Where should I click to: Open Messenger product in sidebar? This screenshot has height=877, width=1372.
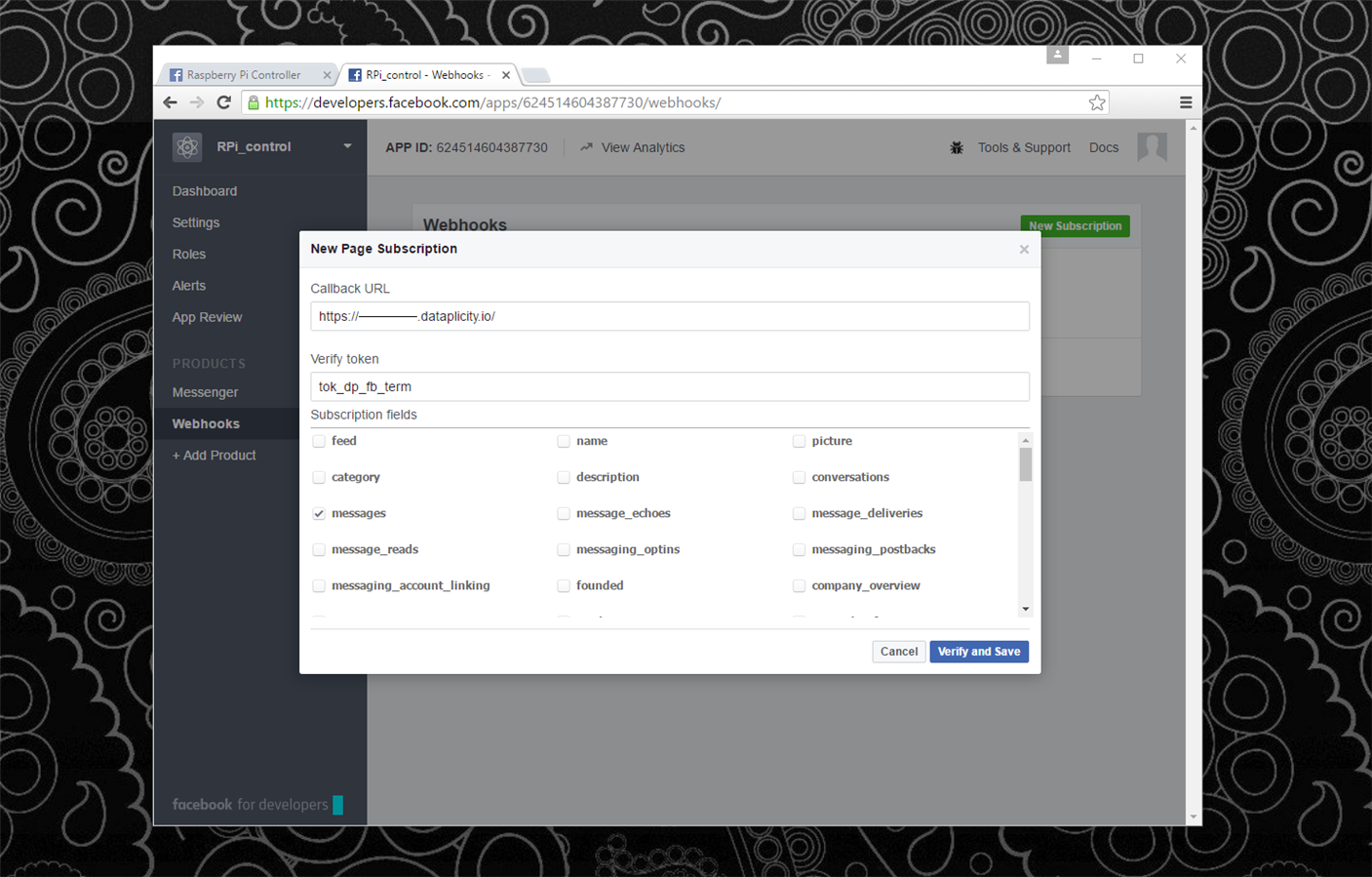click(x=205, y=392)
